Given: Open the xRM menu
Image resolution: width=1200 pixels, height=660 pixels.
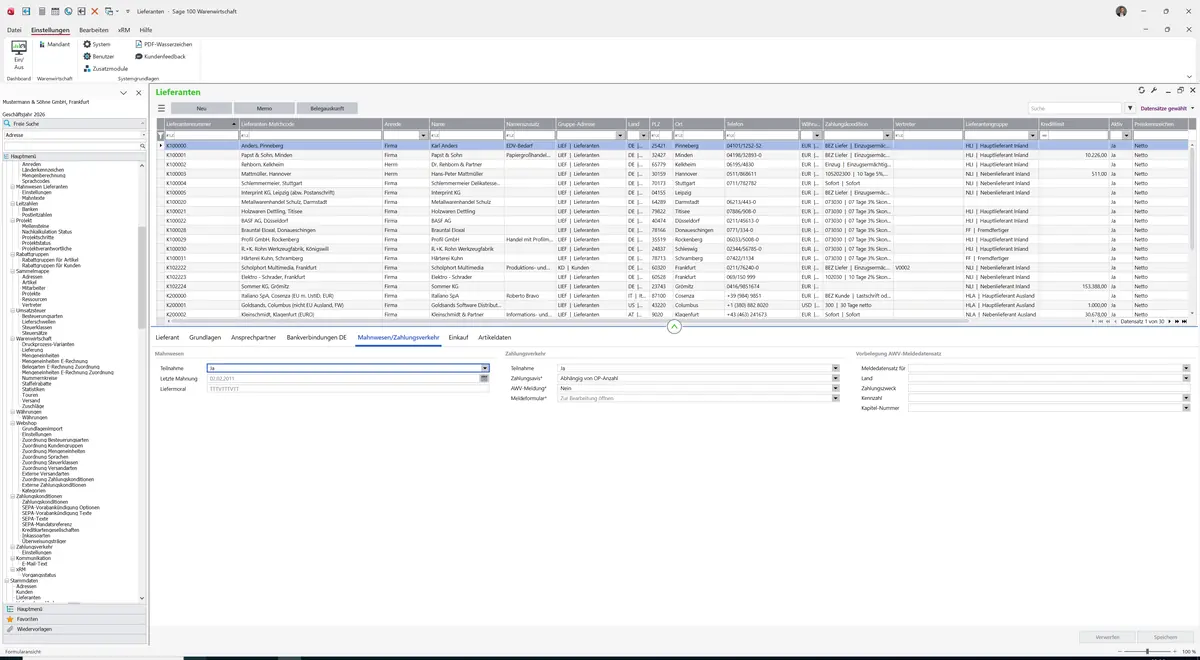Looking at the screenshot, I should [x=124, y=30].
